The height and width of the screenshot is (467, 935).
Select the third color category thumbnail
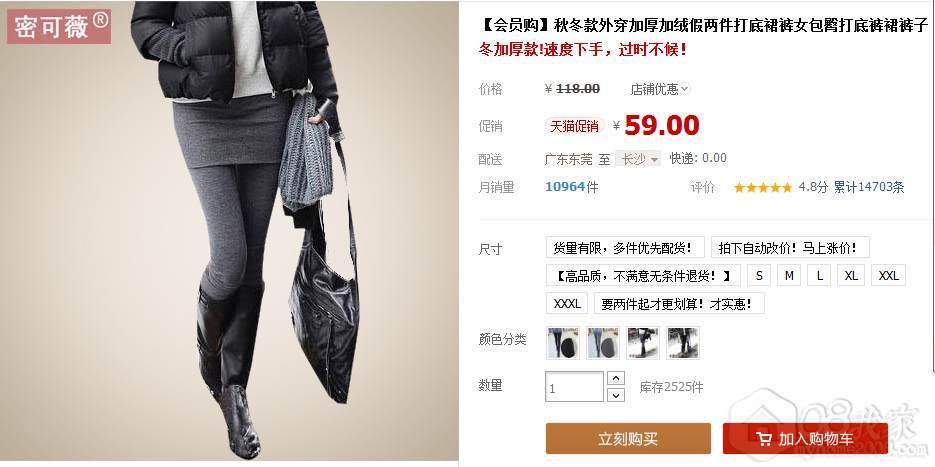click(x=643, y=343)
